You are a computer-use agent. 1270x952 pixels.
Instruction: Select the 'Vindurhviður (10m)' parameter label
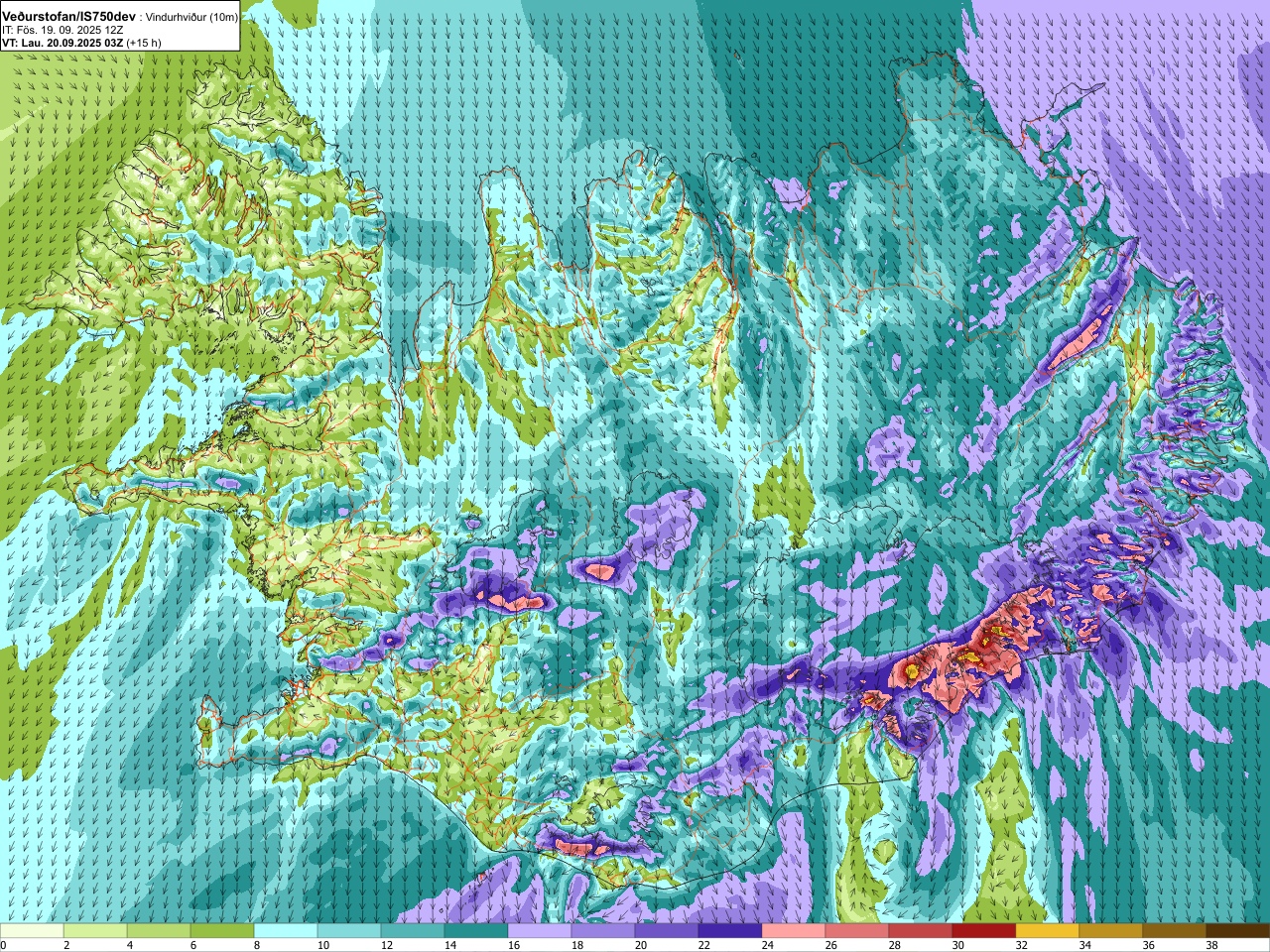(191, 18)
